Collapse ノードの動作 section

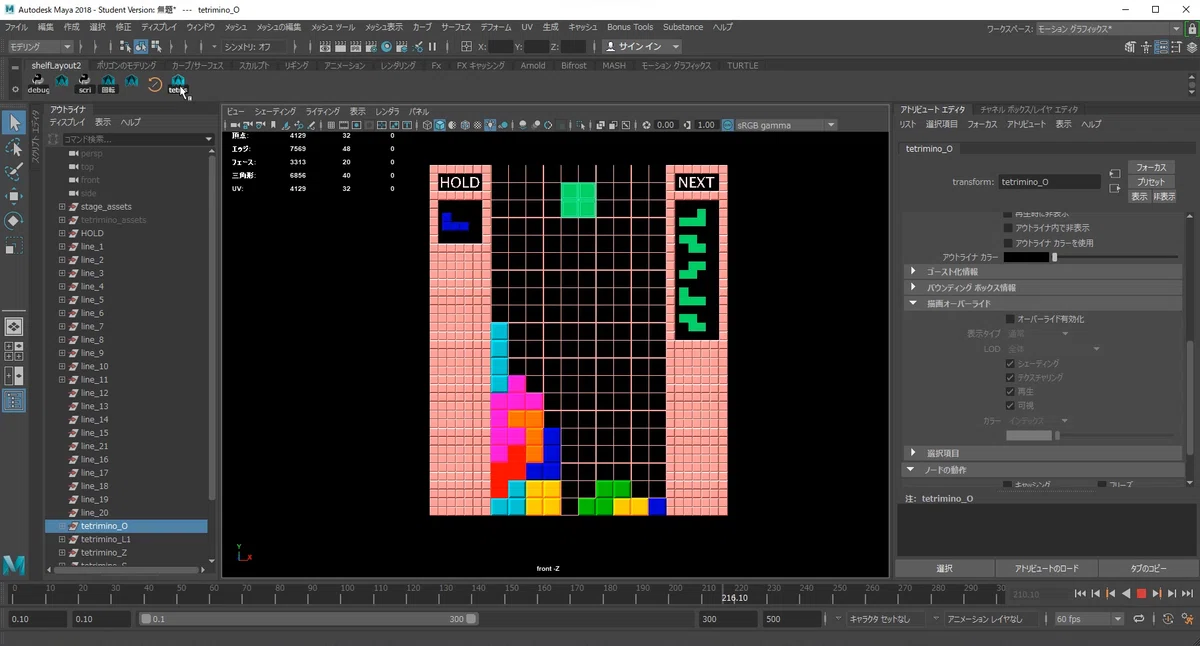[x=1043, y=469]
